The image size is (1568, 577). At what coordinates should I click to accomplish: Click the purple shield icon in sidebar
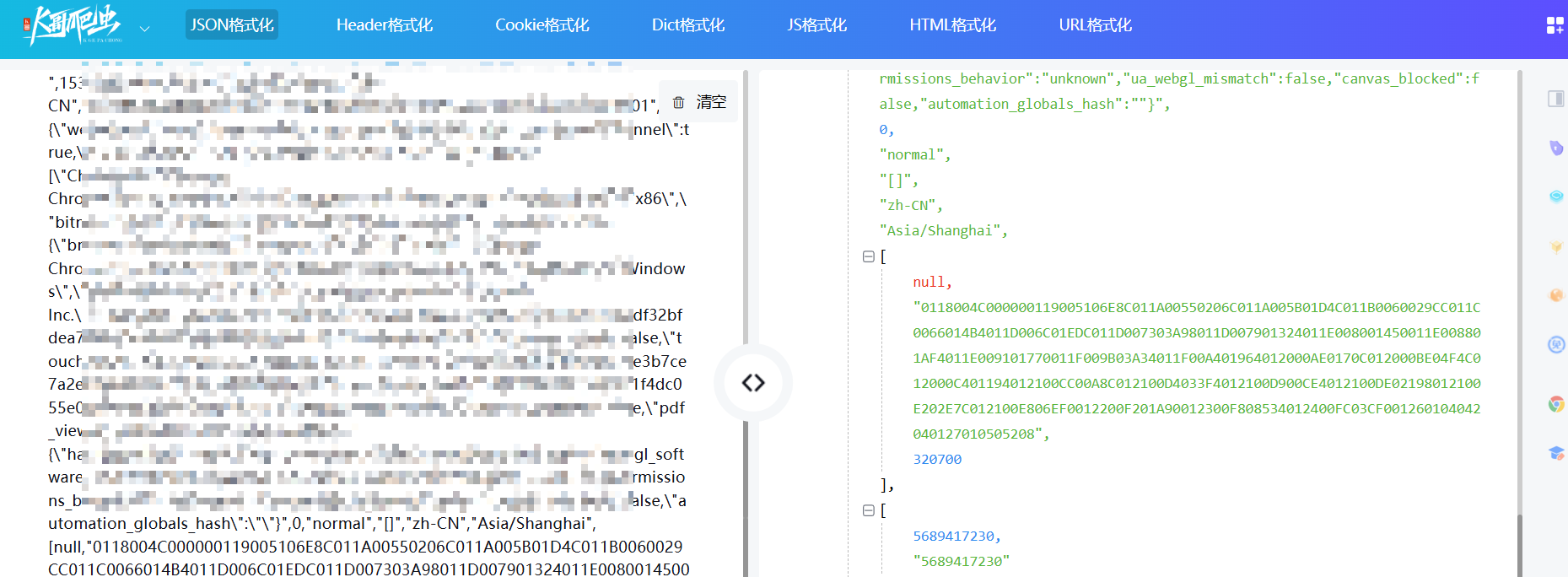click(x=1556, y=148)
